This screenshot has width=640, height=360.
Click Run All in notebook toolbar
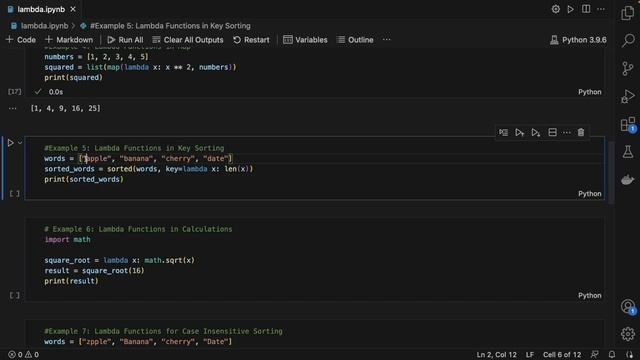tap(125, 40)
